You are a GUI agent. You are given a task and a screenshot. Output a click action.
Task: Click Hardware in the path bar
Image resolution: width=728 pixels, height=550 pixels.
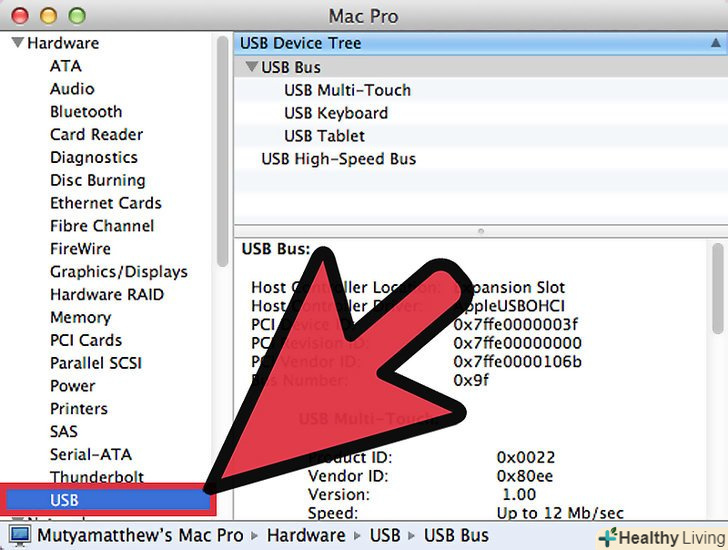pos(306,536)
